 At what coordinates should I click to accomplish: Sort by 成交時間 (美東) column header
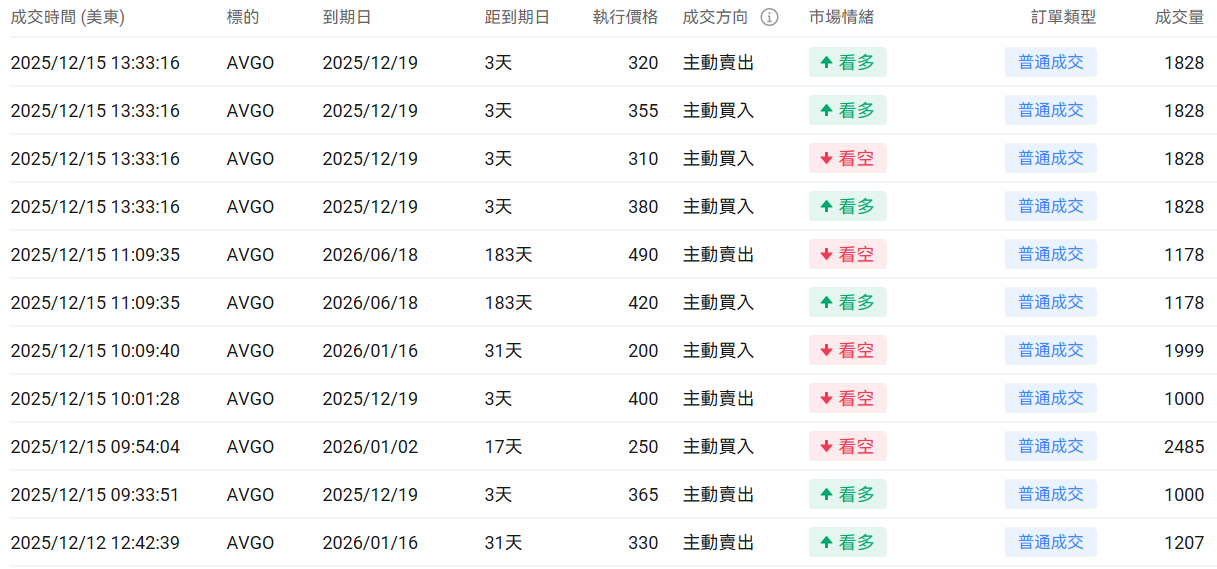point(67,18)
